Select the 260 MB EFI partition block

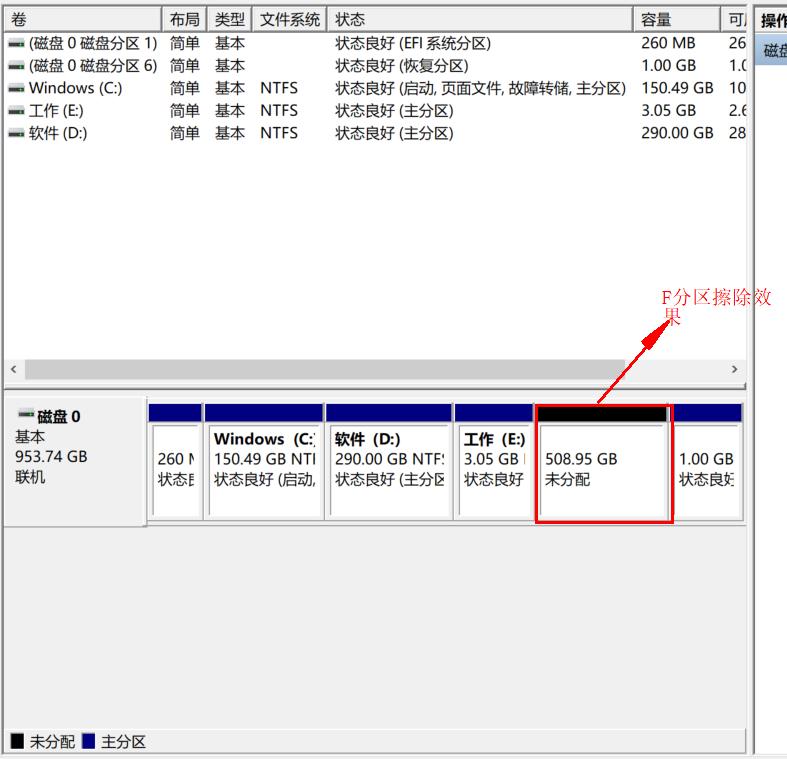[175, 462]
